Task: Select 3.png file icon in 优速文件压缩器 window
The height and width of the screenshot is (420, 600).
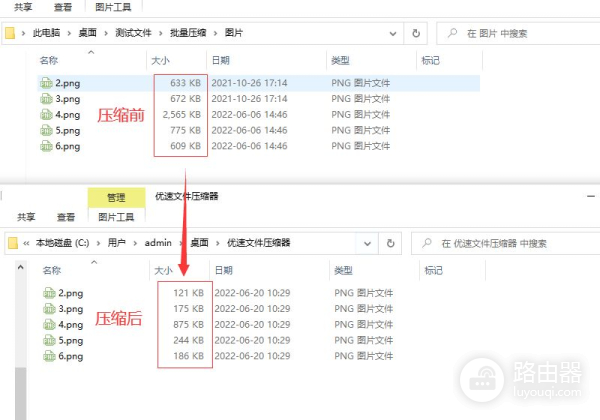Action: 49,309
